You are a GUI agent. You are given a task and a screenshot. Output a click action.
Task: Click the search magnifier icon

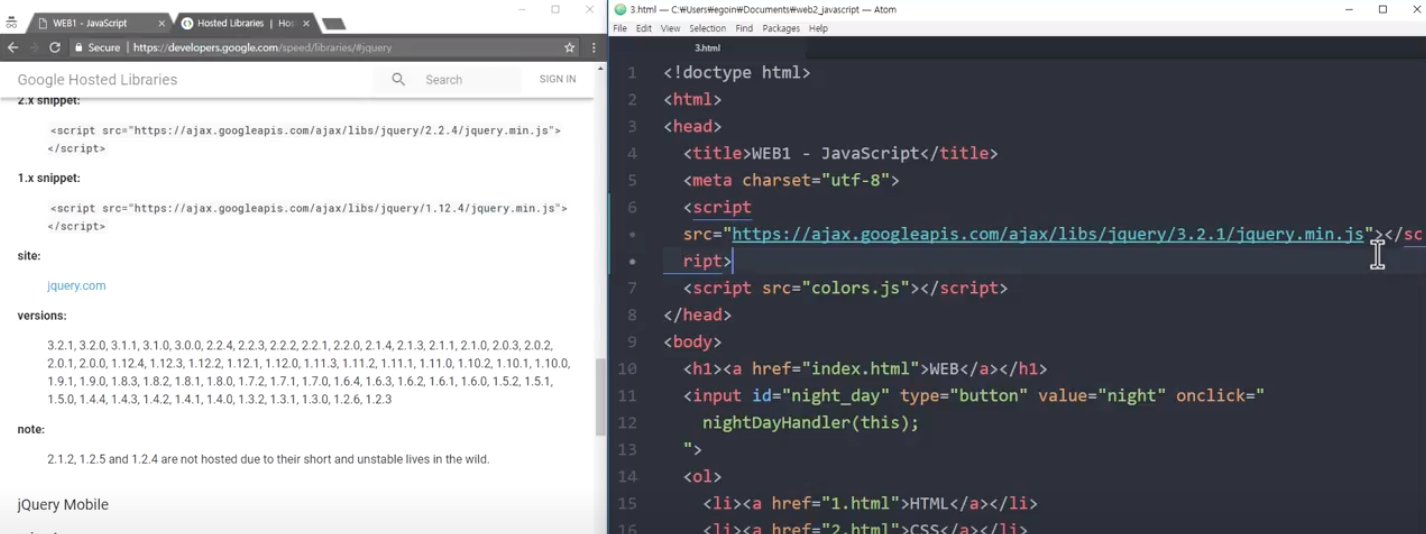398,79
